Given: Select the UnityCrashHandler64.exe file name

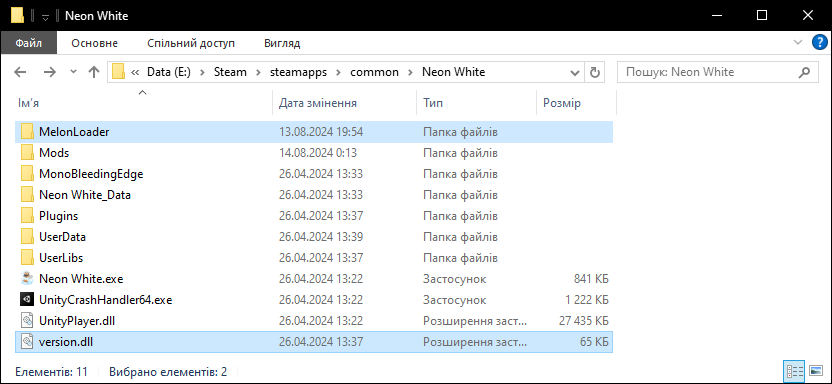Looking at the screenshot, I should tap(106, 300).
